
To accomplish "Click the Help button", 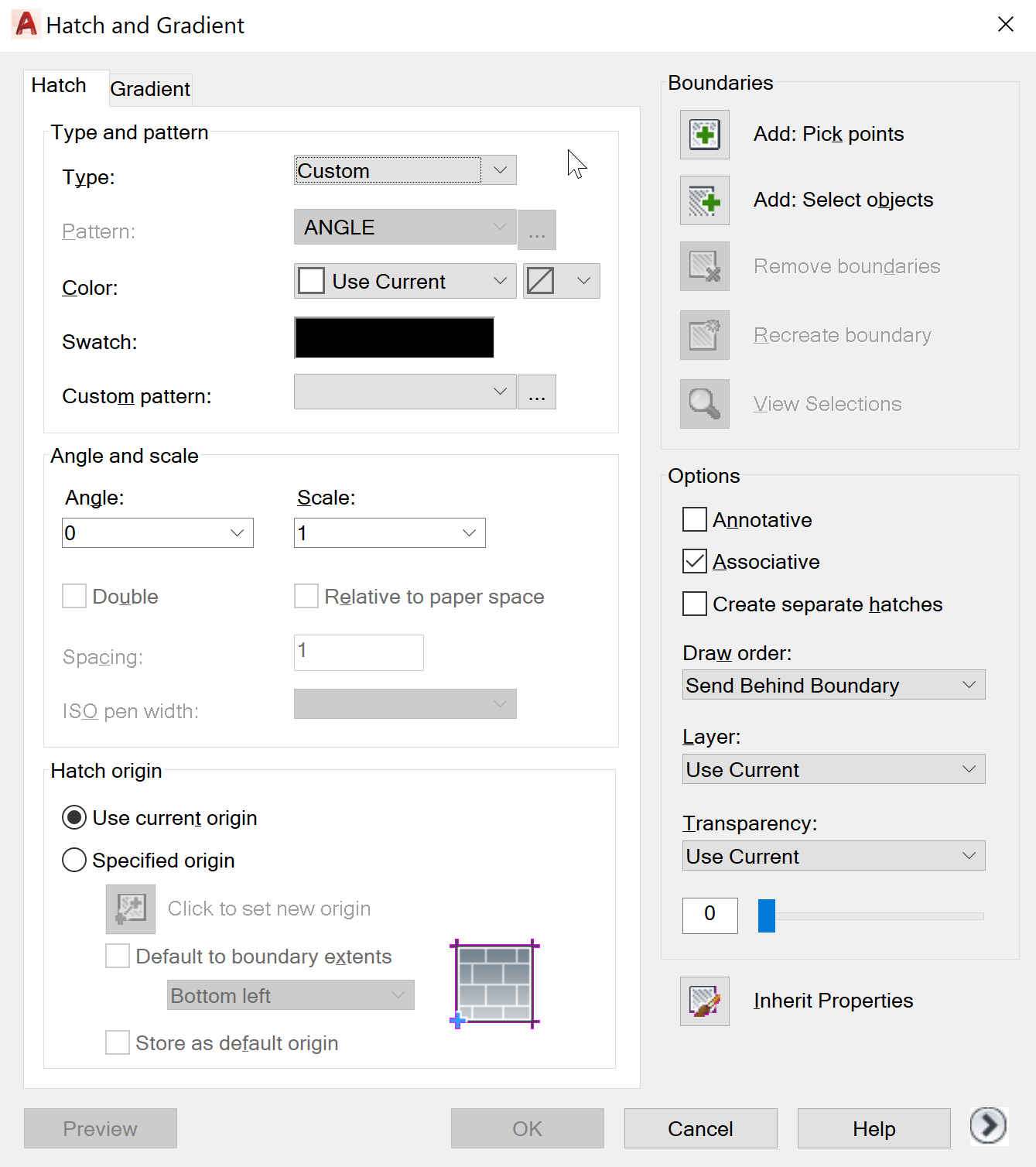I will (874, 1129).
